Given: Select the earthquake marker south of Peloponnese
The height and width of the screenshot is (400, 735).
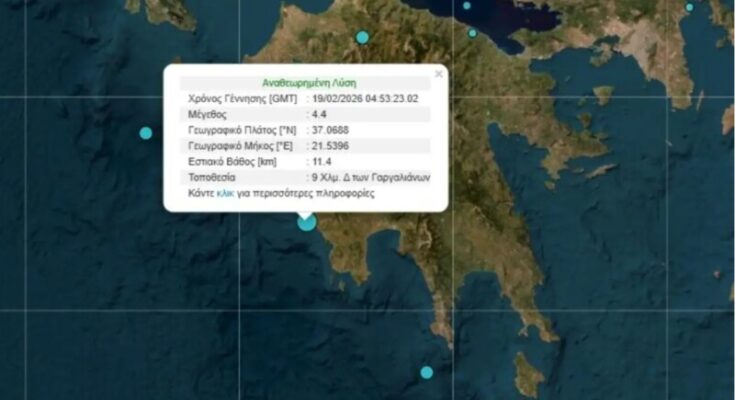Looking at the screenshot, I should (x=427, y=372).
